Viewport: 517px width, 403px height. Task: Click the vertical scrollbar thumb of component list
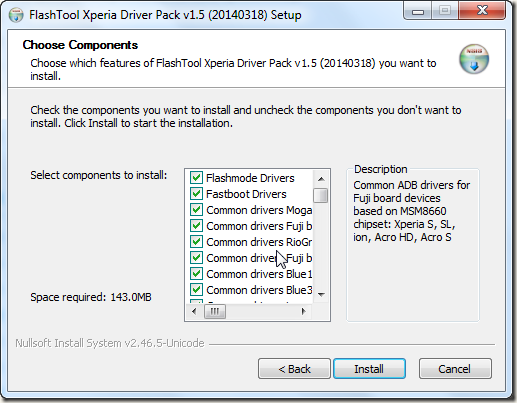[321, 195]
